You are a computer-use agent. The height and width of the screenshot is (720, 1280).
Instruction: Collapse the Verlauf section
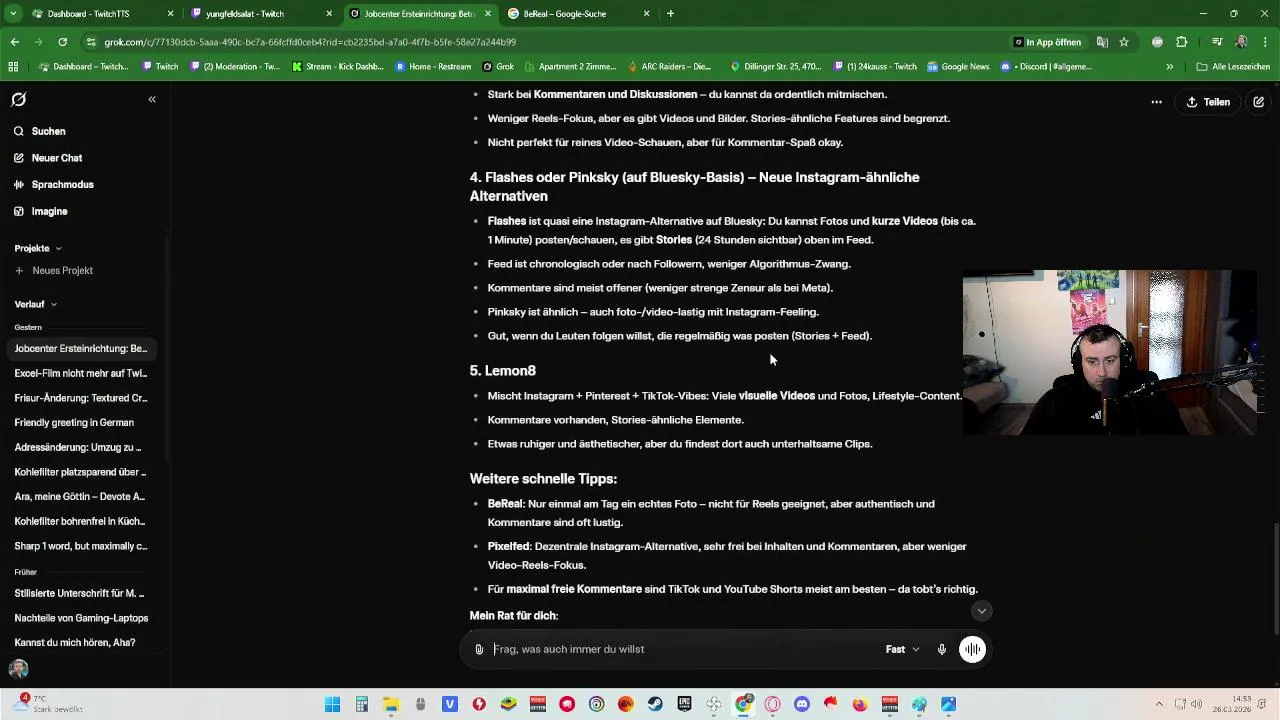(36, 304)
